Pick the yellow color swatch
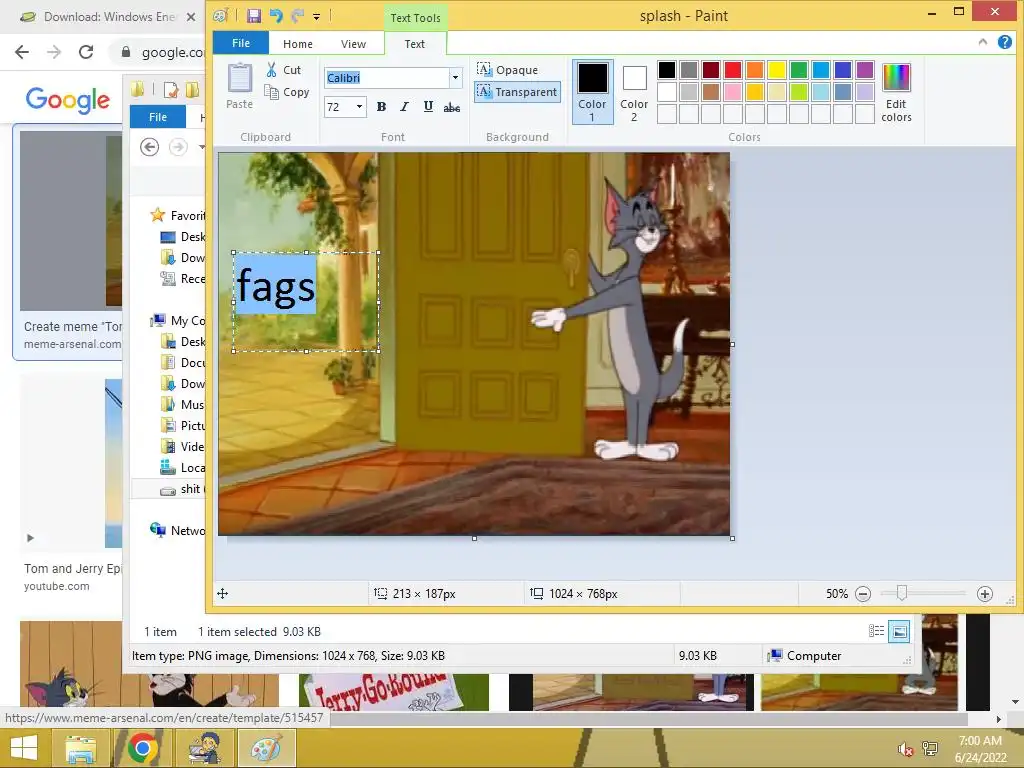This screenshot has width=1024, height=768. (x=776, y=70)
